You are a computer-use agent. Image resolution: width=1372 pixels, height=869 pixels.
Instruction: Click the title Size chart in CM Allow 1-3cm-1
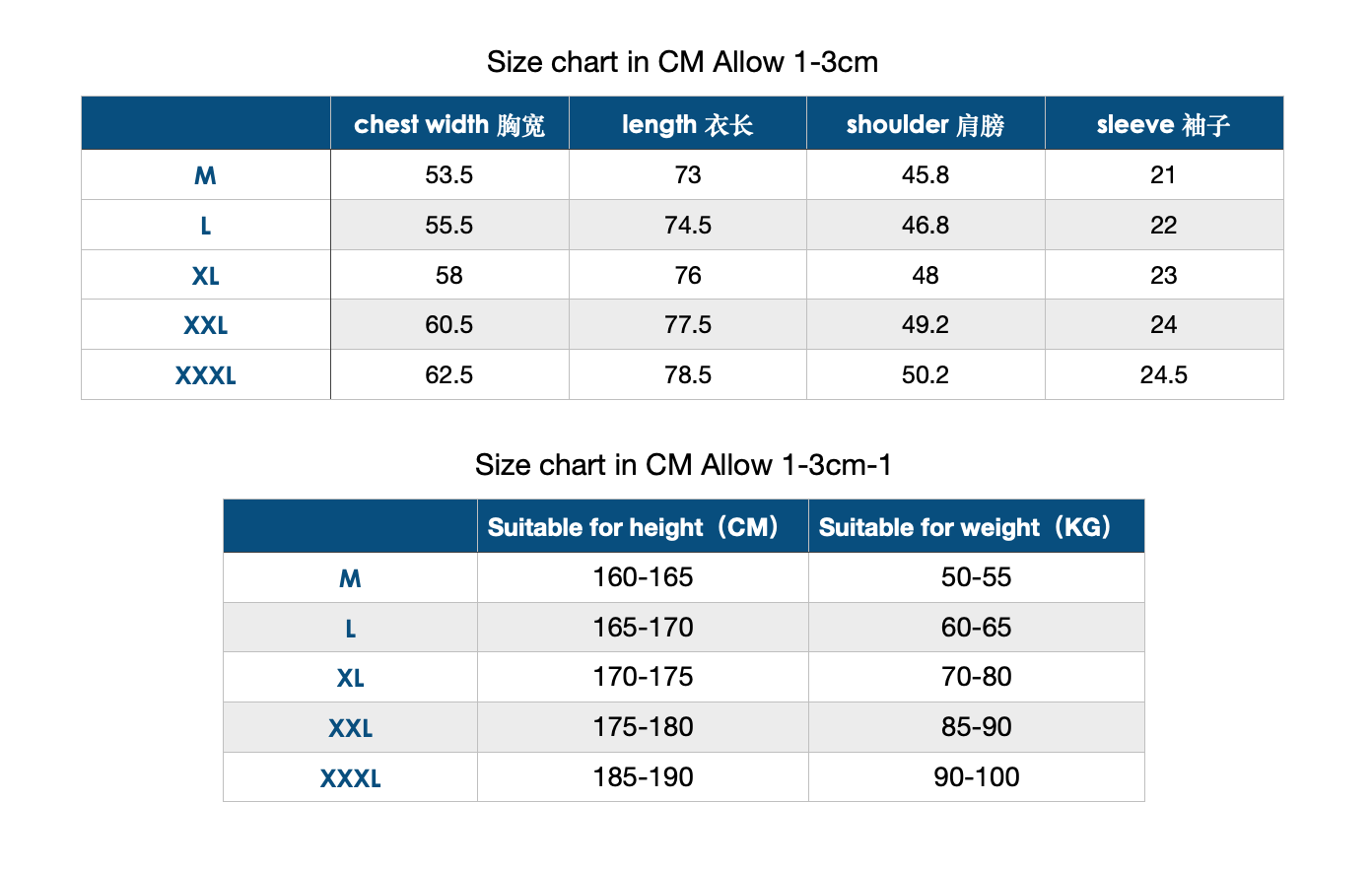click(683, 465)
